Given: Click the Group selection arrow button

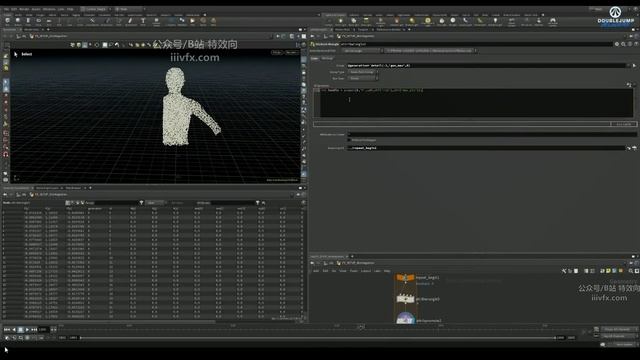Looking at the screenshot, I should (634, 65).
